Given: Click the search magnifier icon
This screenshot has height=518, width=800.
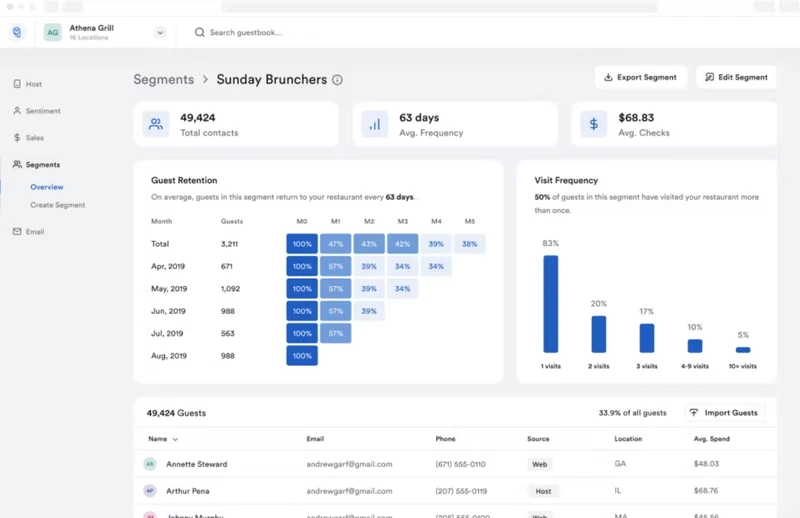Looking at the screenshot, I should pos(199,32).
